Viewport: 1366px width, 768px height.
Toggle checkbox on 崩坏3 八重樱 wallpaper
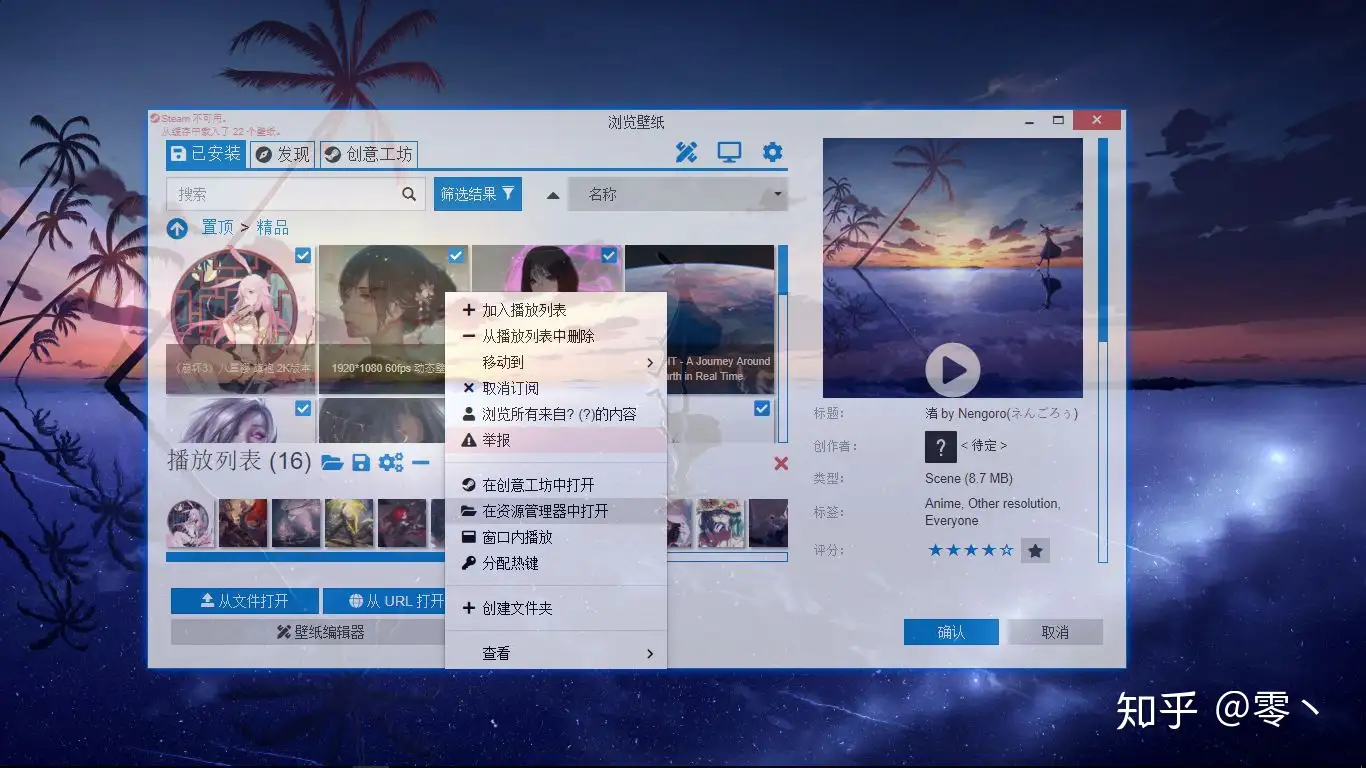pos(303,256)
